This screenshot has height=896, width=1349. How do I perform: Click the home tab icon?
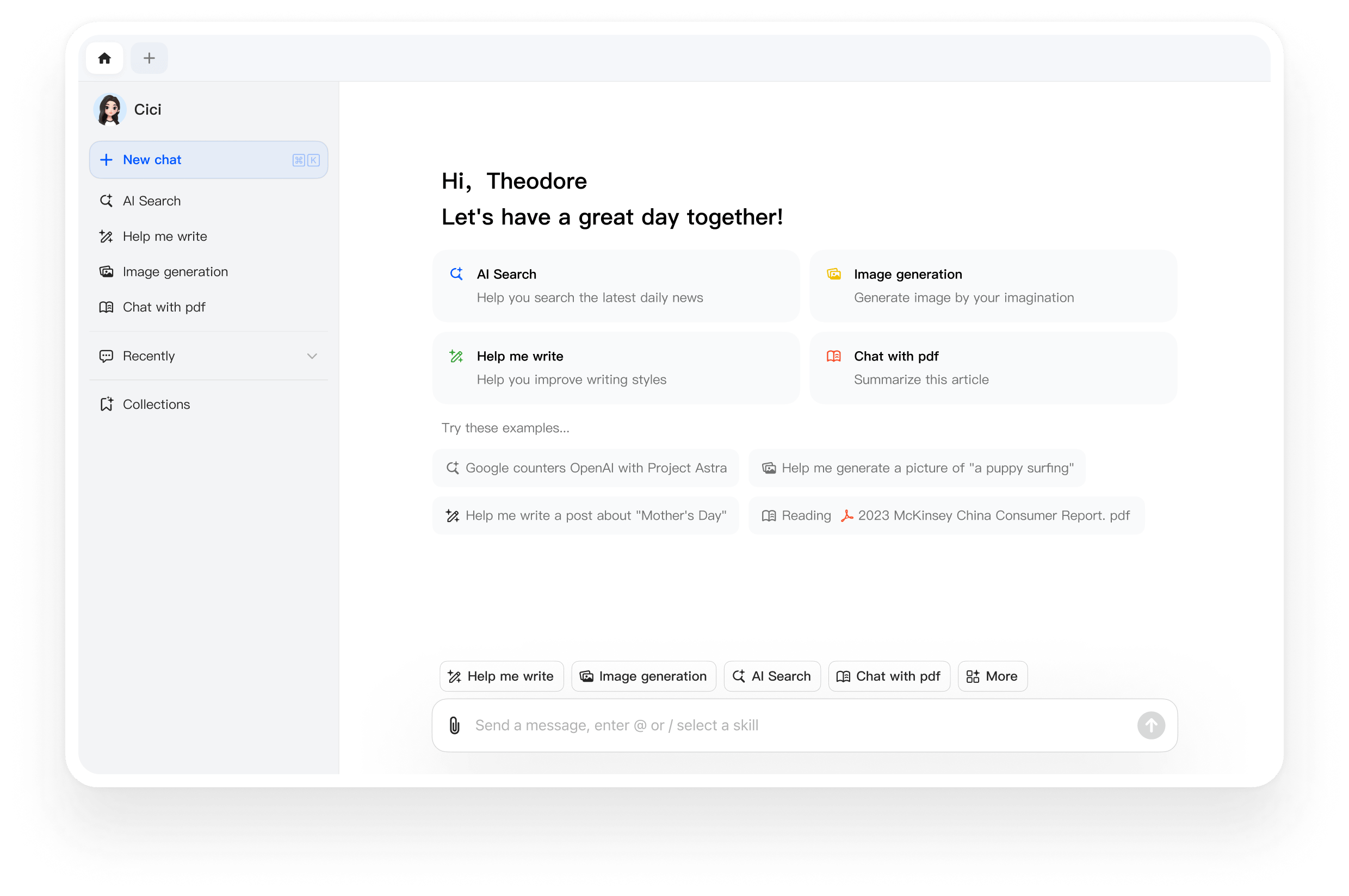(104, 58)
